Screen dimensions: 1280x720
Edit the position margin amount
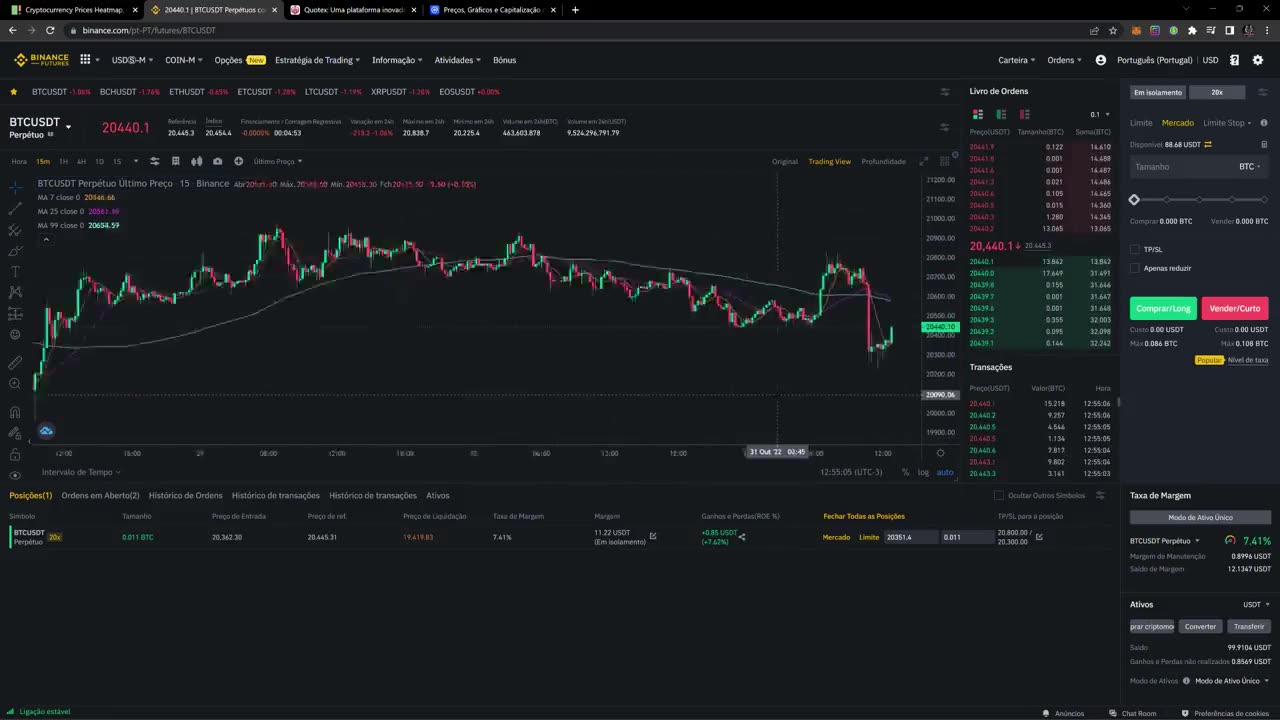click(x=653, y=536)
